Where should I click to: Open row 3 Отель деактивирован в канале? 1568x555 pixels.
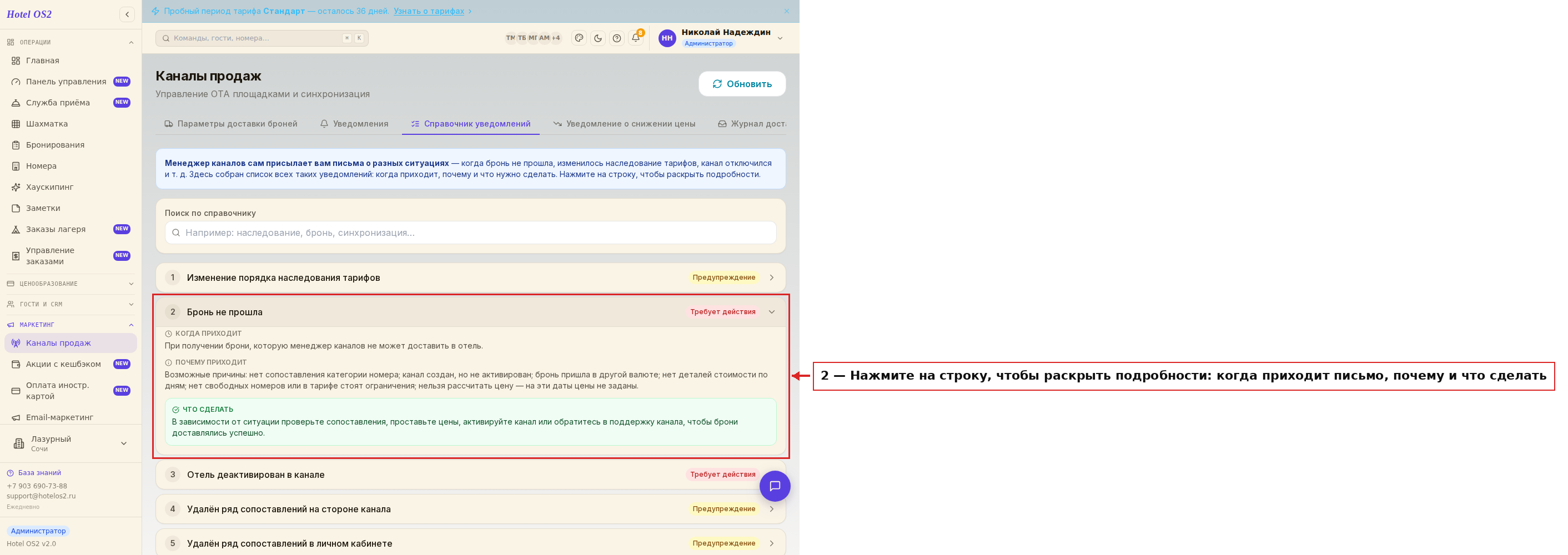click(x=470, y=475)
